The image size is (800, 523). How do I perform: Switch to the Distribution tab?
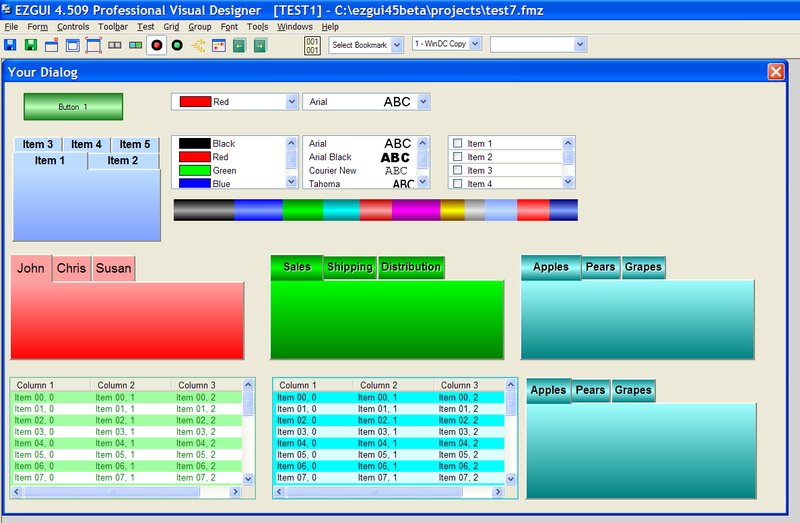tap(411, 267)
